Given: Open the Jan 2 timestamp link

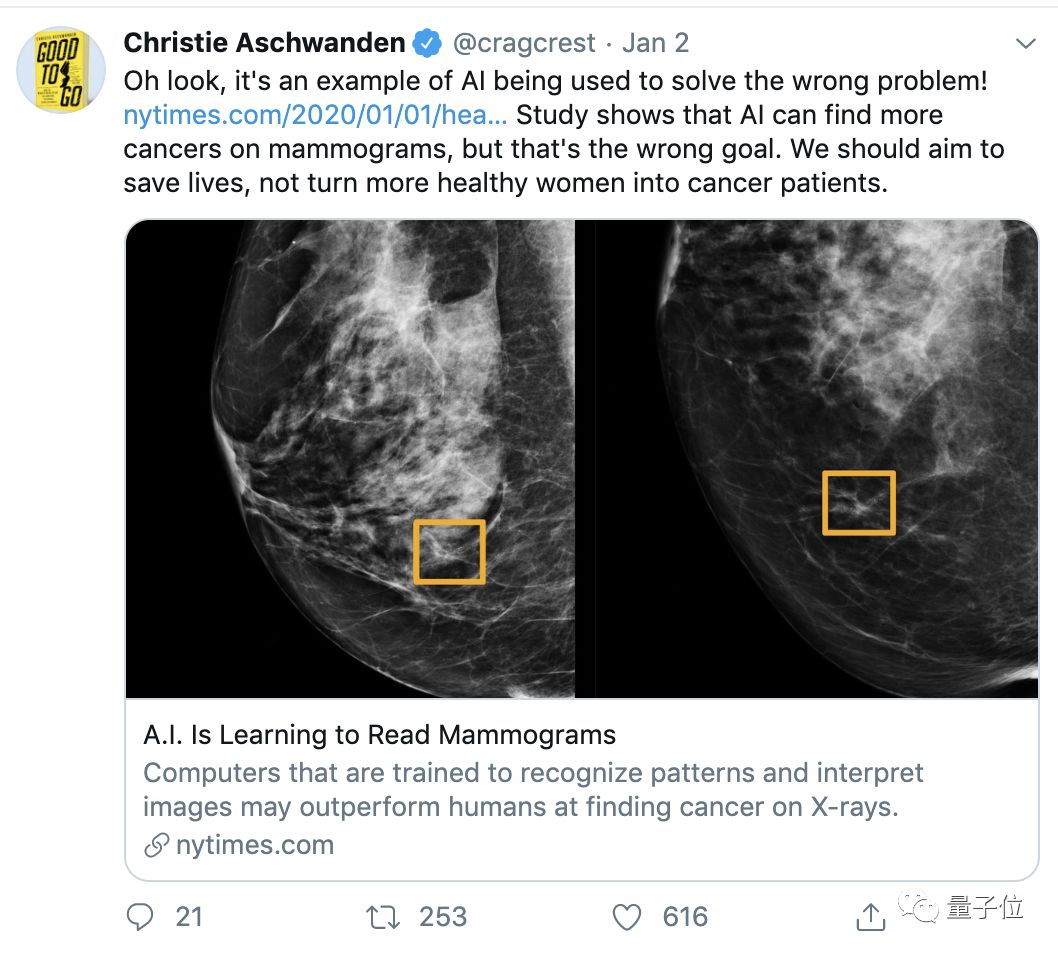Looking at the screenshot, I should coord(655,43).
